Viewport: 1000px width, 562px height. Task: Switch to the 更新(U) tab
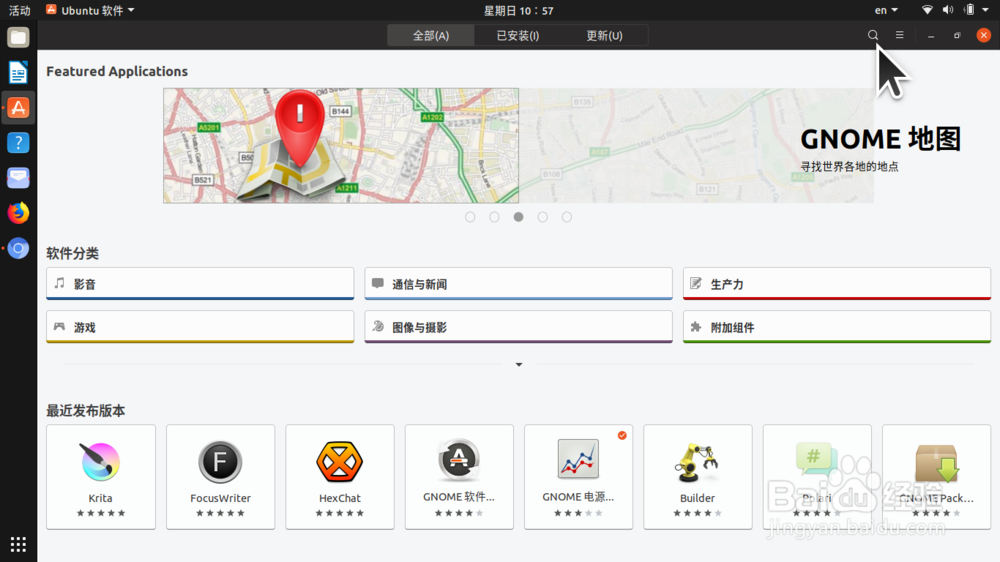[604, 36]
